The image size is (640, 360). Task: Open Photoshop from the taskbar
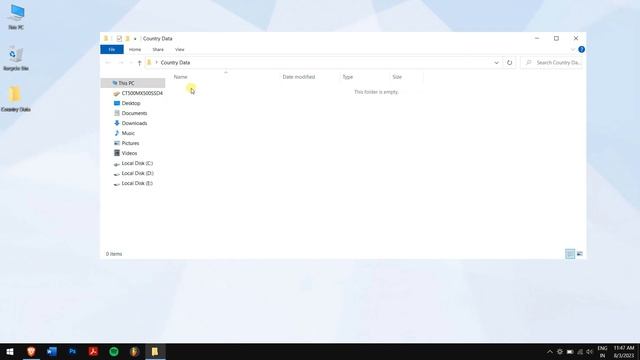pyautogui.click(x=73, y=351)
